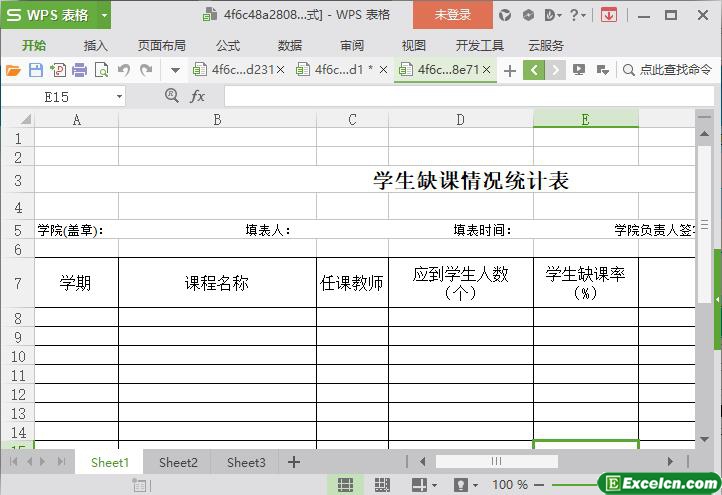Open the 审阅 ribbon tab

point(352,46)
